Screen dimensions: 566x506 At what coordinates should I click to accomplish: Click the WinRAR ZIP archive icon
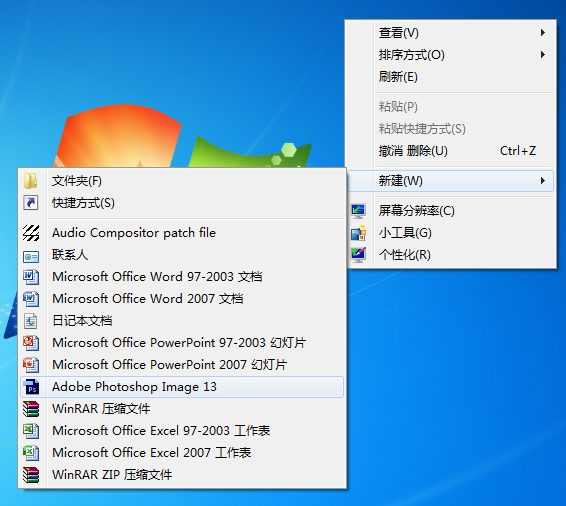[x=31, y=475]
